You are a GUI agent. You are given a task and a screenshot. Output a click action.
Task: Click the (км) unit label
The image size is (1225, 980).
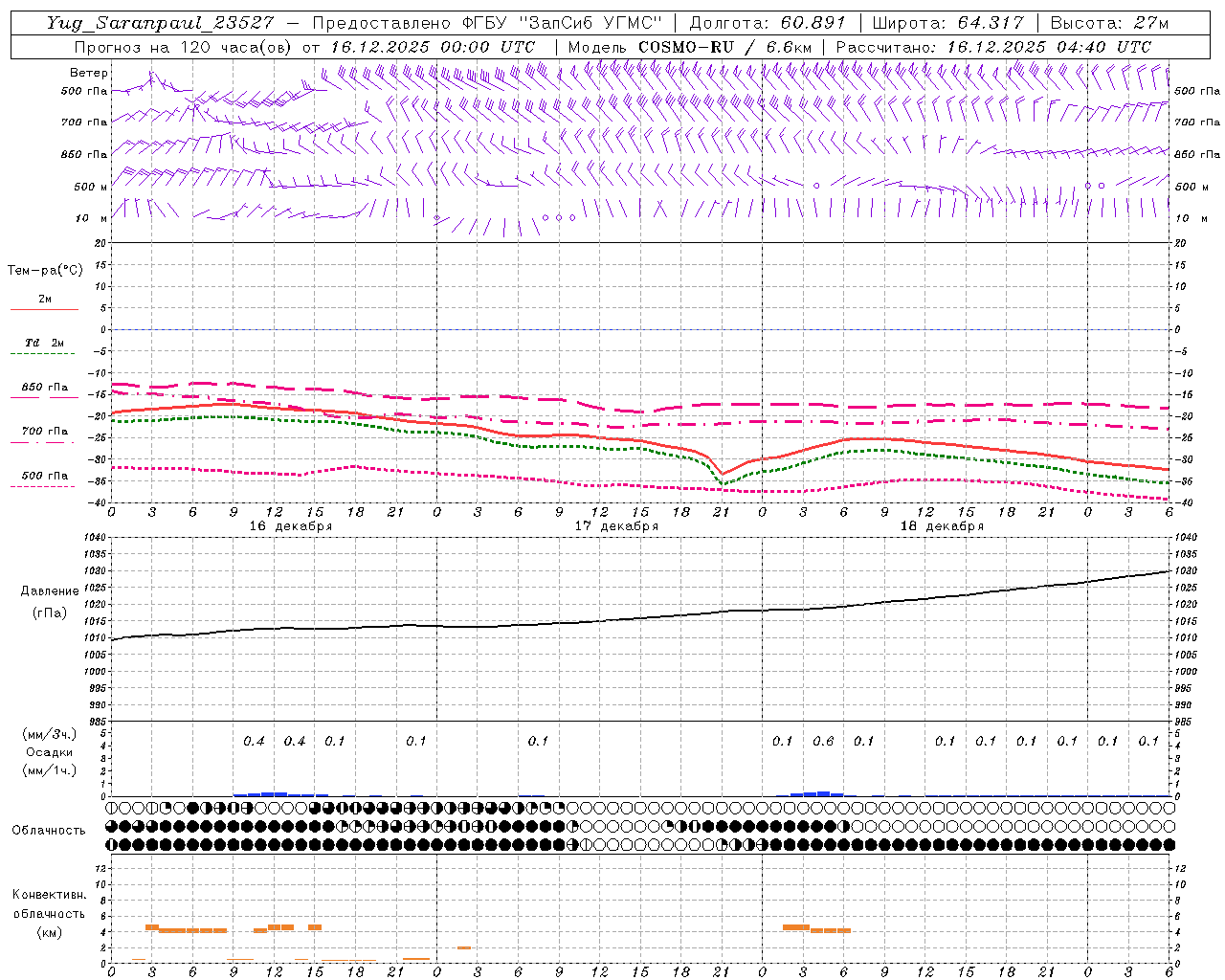point(49,932)
